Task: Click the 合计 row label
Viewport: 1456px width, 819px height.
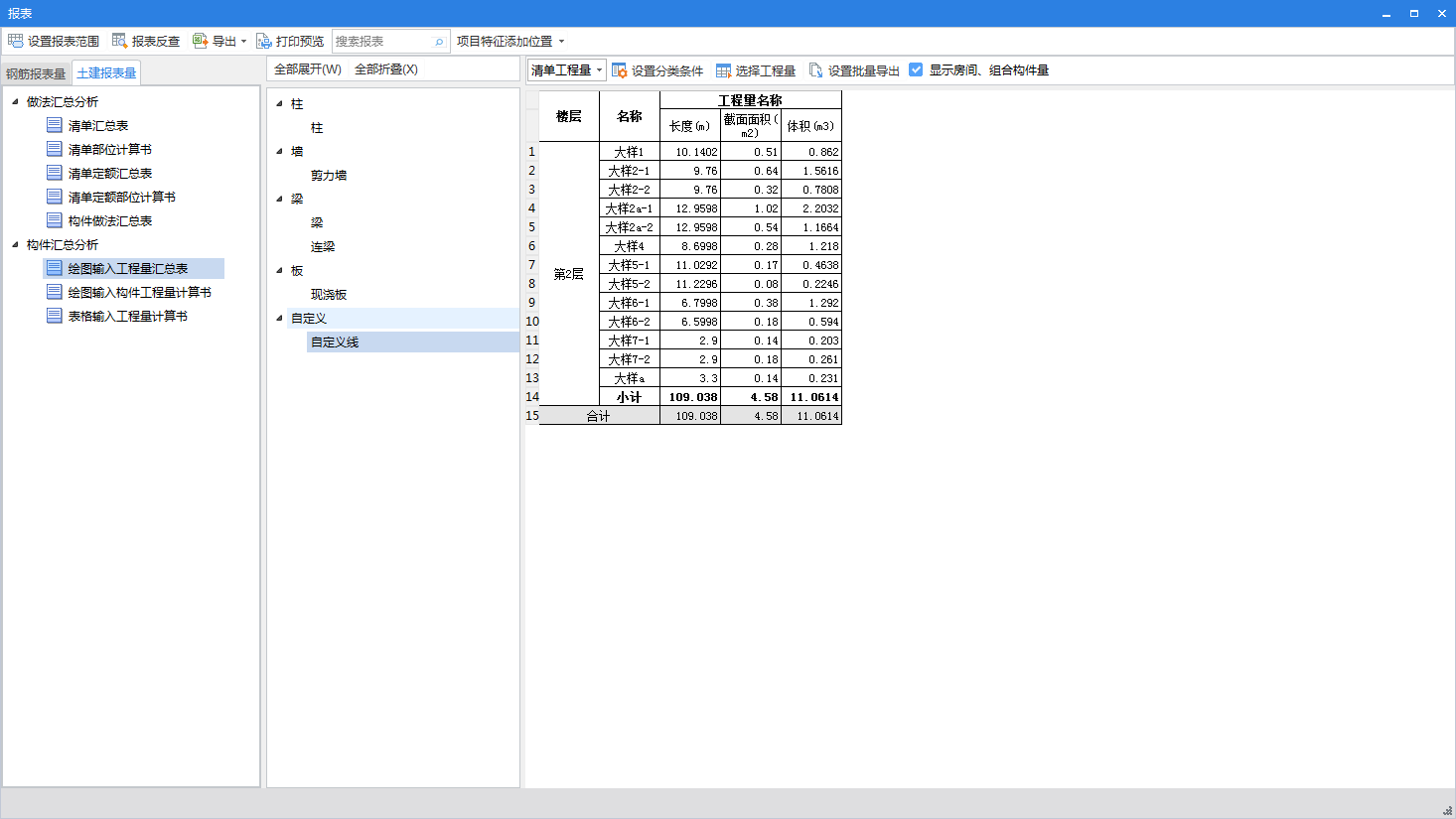Action: coord(599,416)
